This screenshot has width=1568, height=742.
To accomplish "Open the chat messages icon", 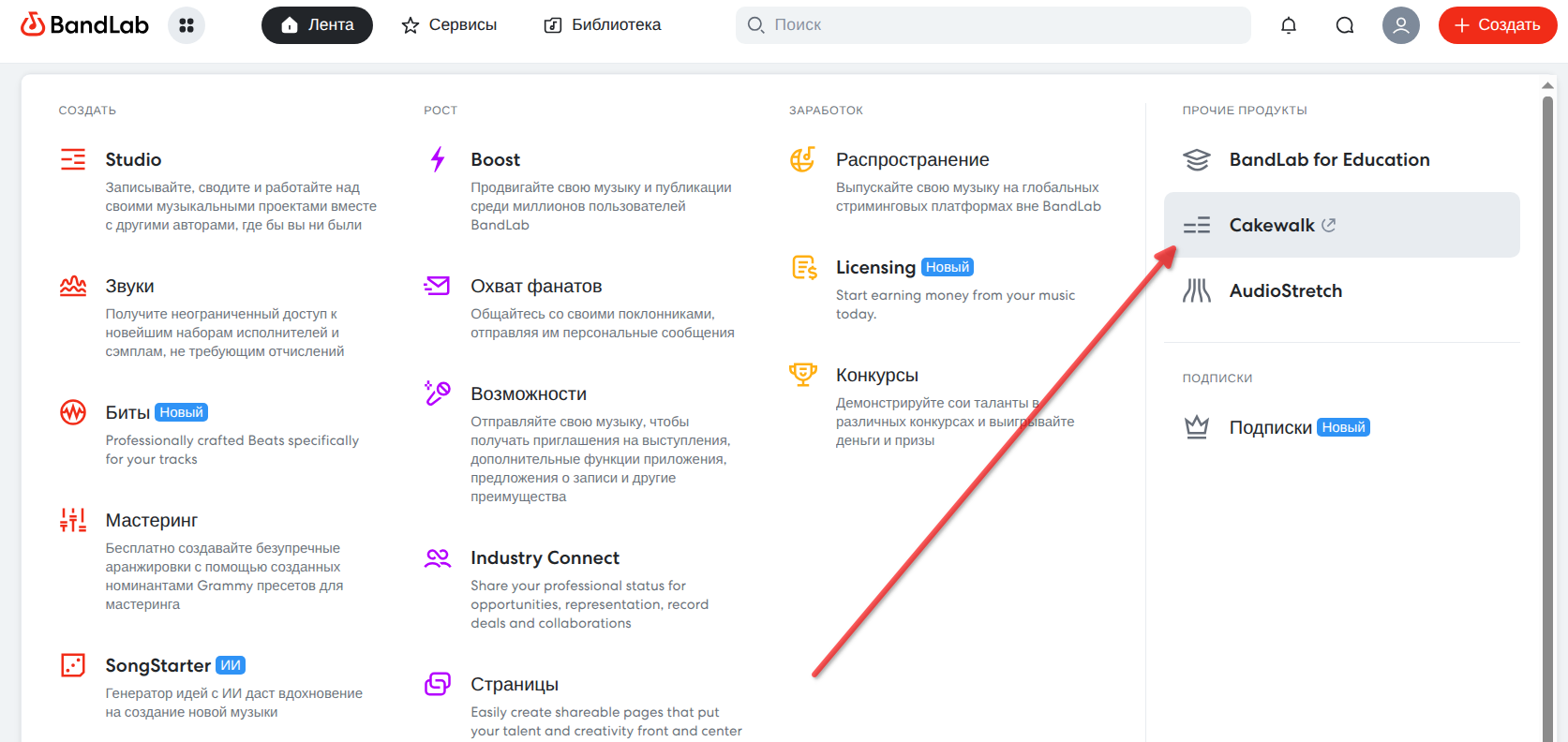I will click(1345, 25).
